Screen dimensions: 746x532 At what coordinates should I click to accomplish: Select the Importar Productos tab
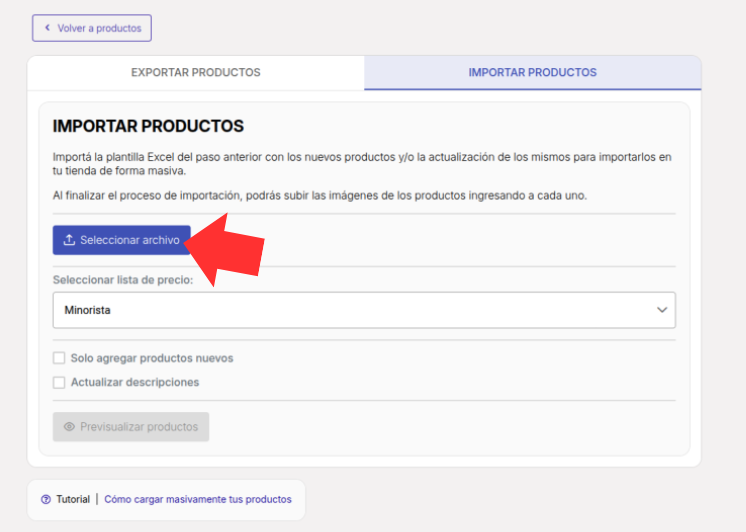click(x=532, y=73)
